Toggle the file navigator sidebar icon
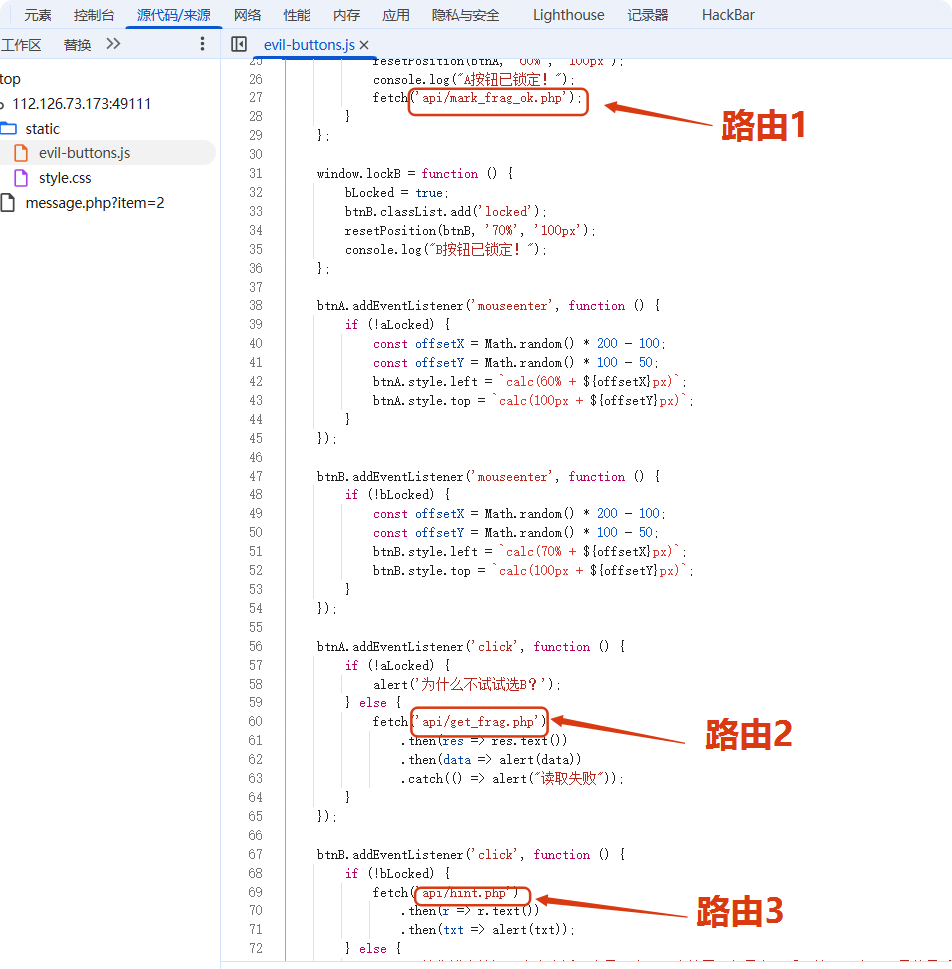This screenshot has width=952, height=969. (x=239, y=44)
